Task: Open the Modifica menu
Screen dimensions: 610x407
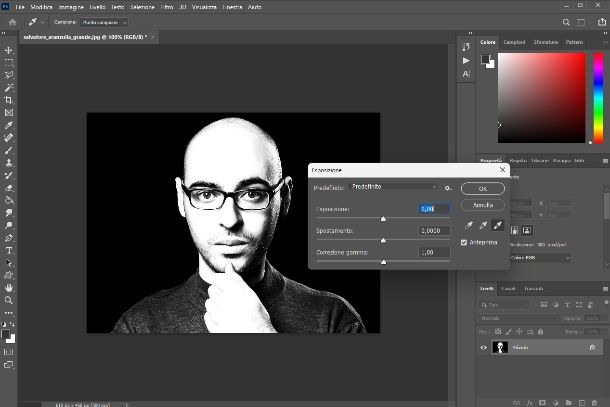Action: pyautogui.click(x=41, y=7)
